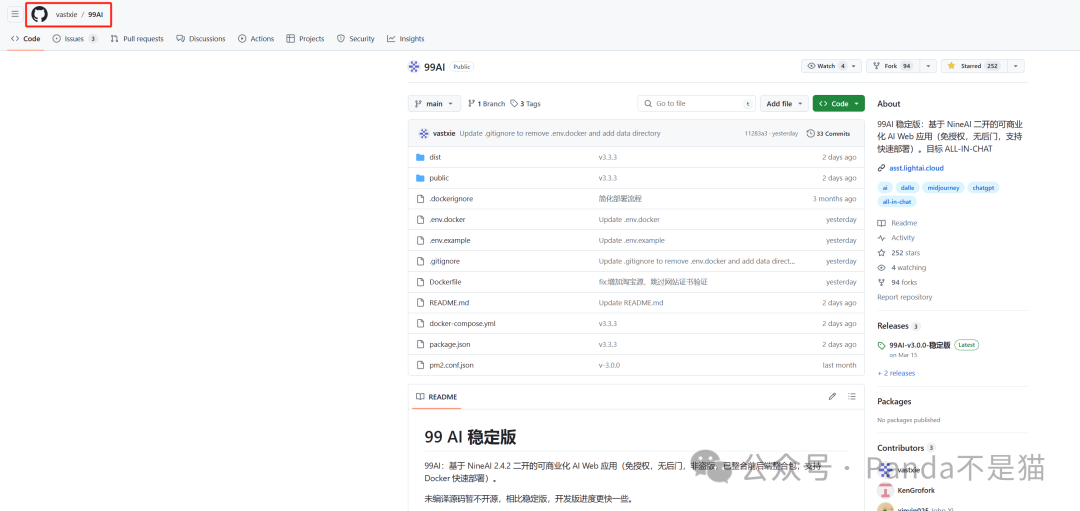
Task: Click the midjourney topic tag
Action: tap(942, 187)
